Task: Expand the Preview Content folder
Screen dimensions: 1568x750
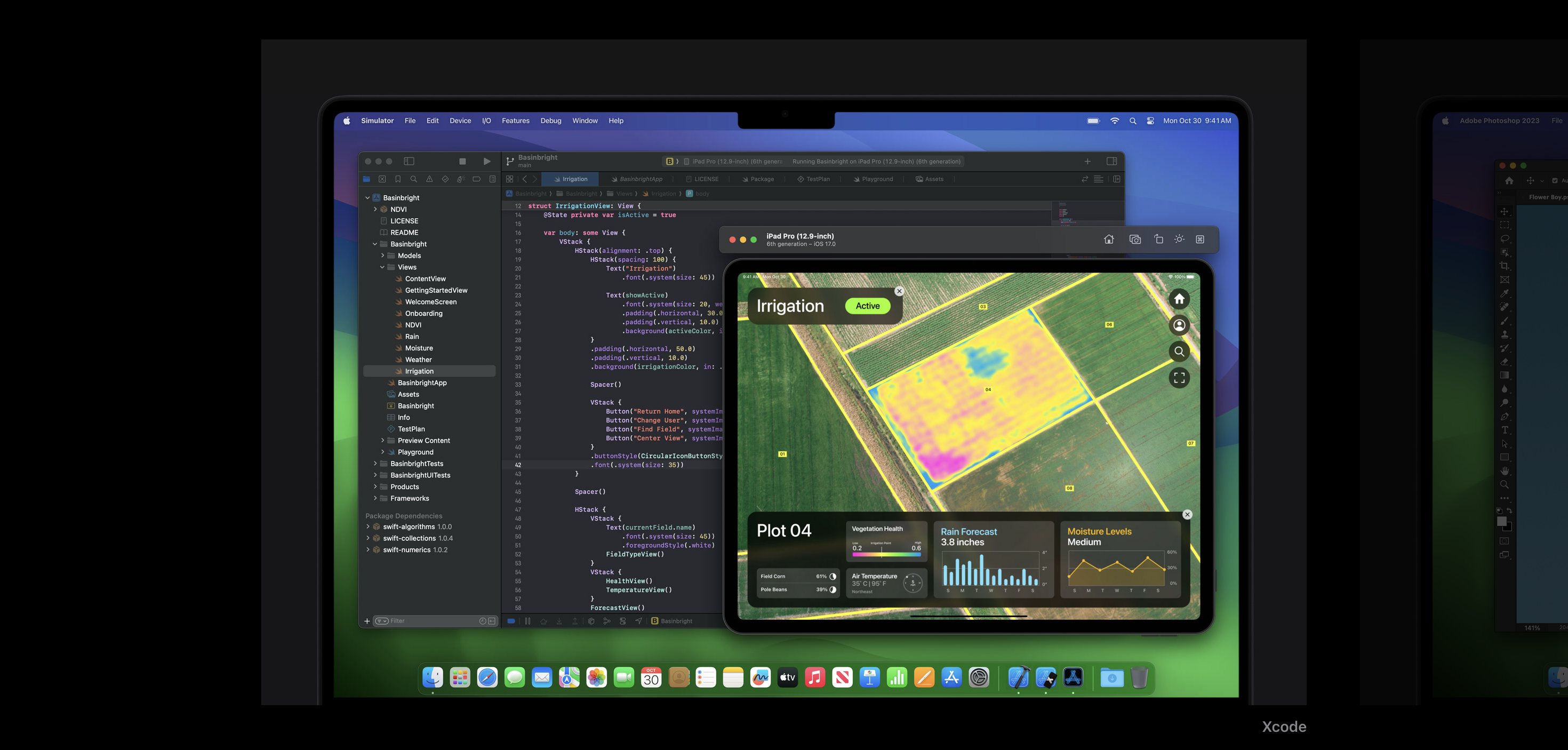Action: 382,441
